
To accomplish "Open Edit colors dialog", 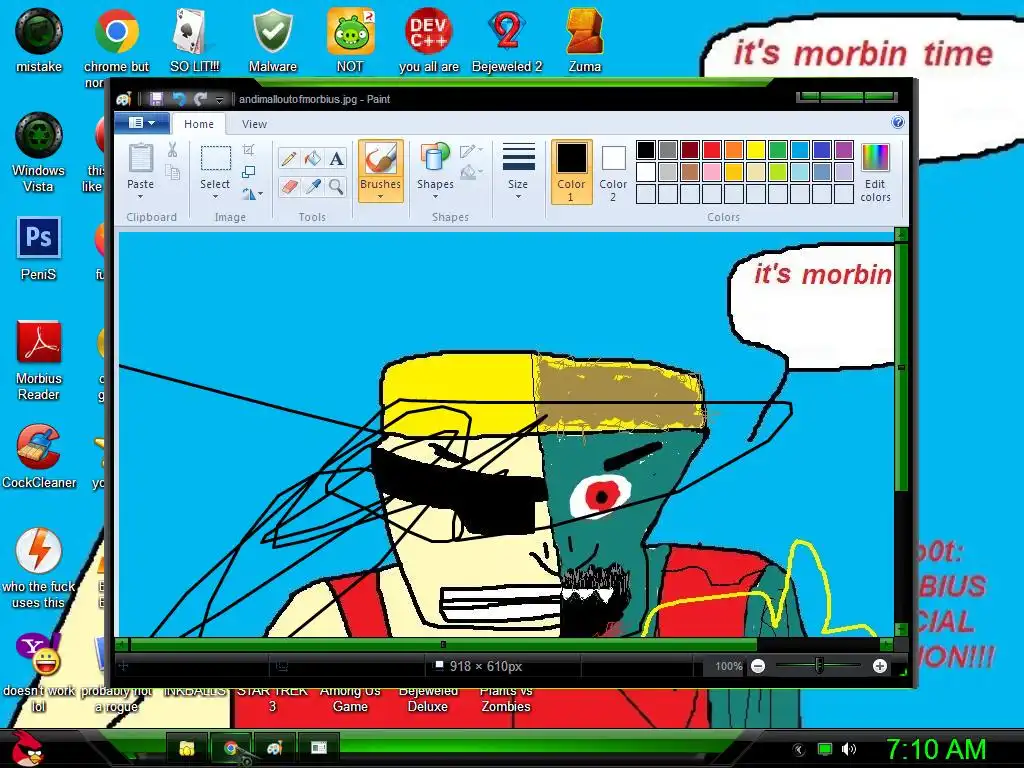I will 875,173.
